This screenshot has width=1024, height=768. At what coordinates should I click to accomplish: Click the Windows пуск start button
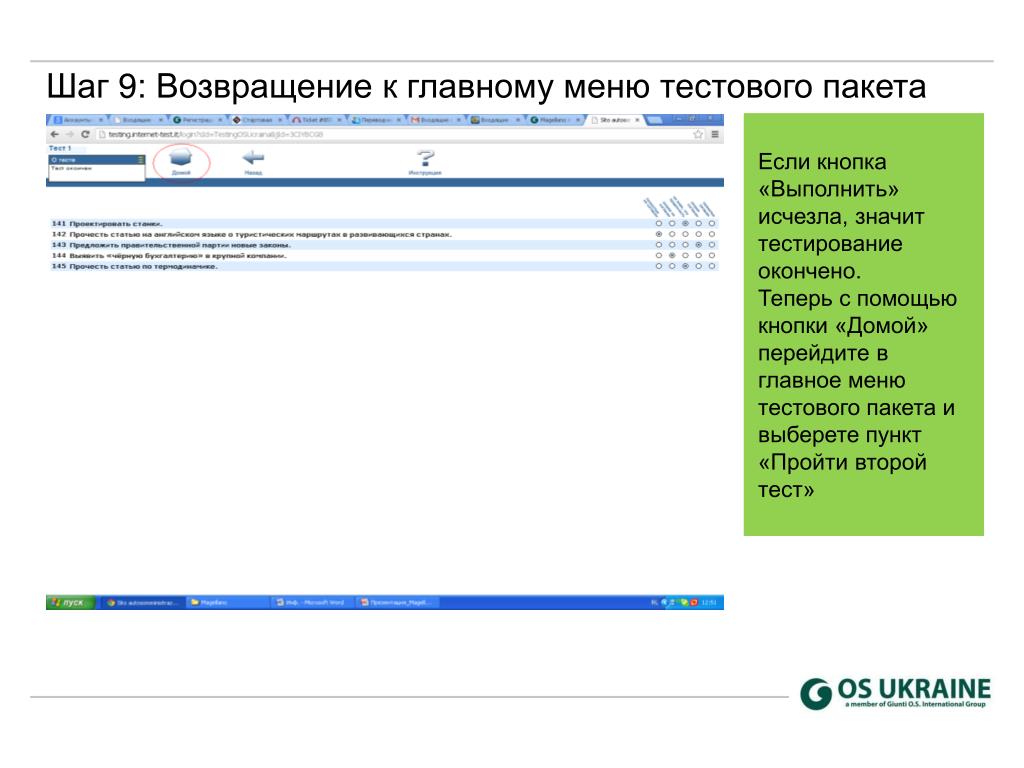click(x=71, y=602)
